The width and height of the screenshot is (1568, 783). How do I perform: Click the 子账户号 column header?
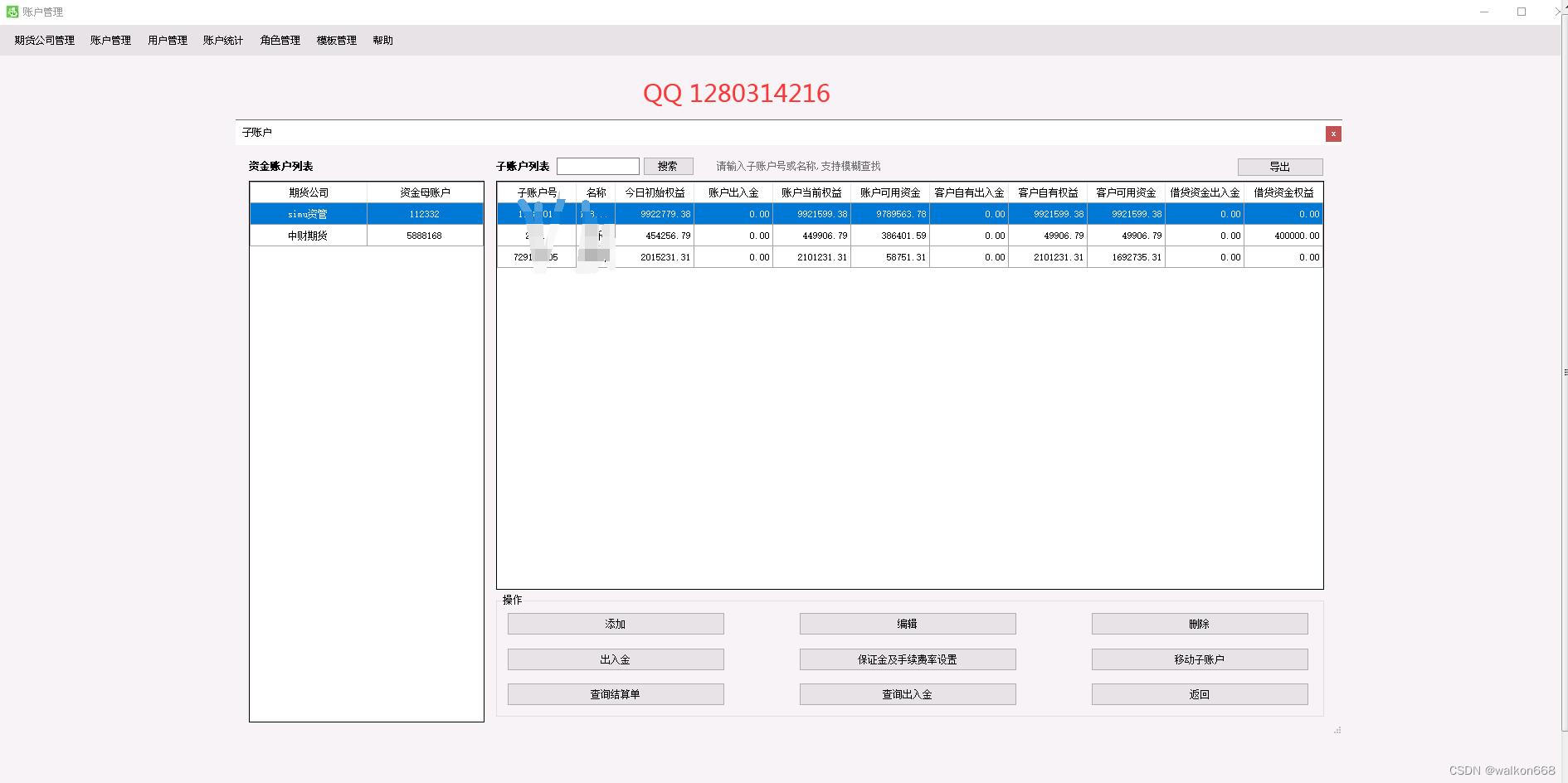537,192
